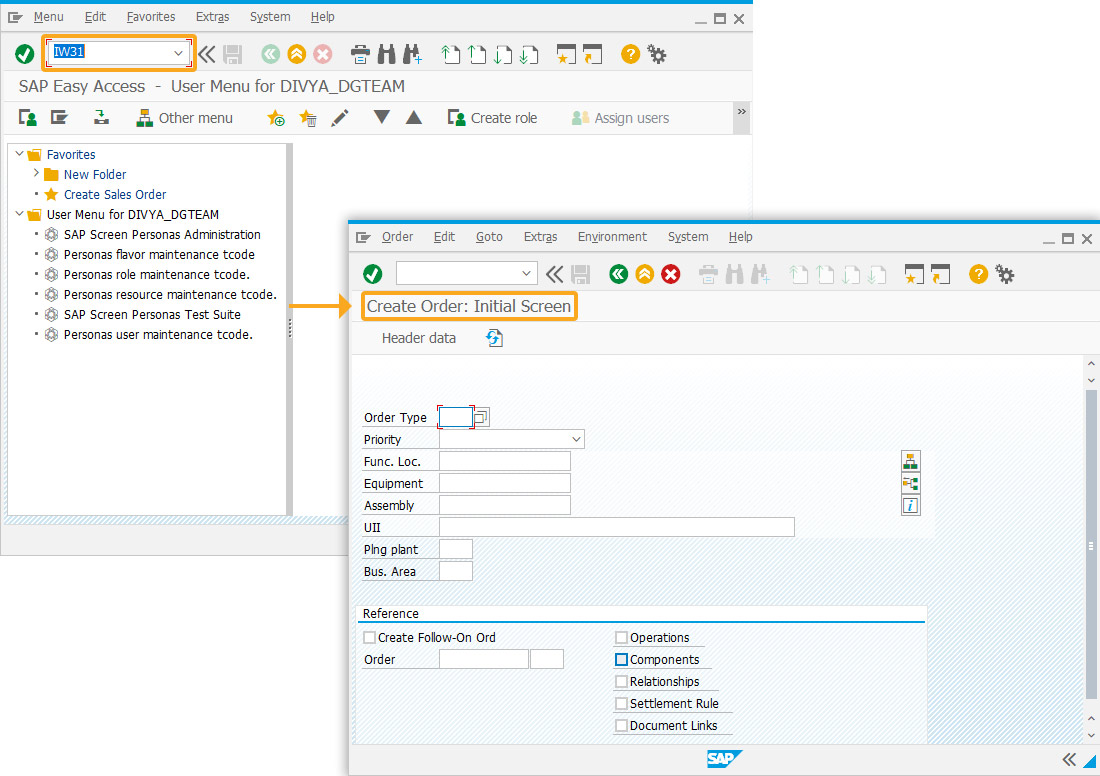Click the Plng plant input field
Image resolution: width=1100 pixels, height=776 pixels.
[455, 549]
